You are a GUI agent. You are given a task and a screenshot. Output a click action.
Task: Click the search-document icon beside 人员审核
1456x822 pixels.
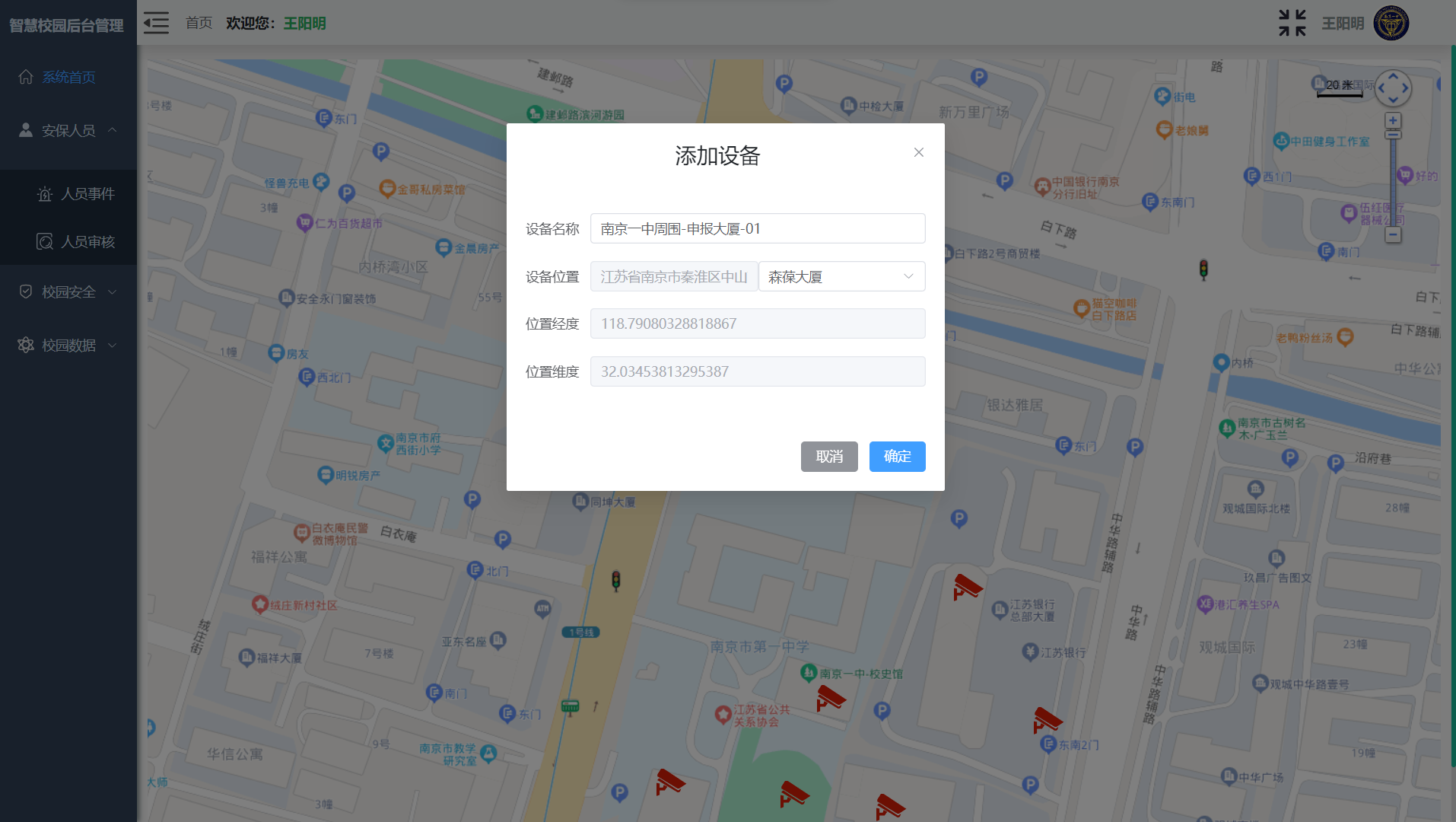click(45, 242)
